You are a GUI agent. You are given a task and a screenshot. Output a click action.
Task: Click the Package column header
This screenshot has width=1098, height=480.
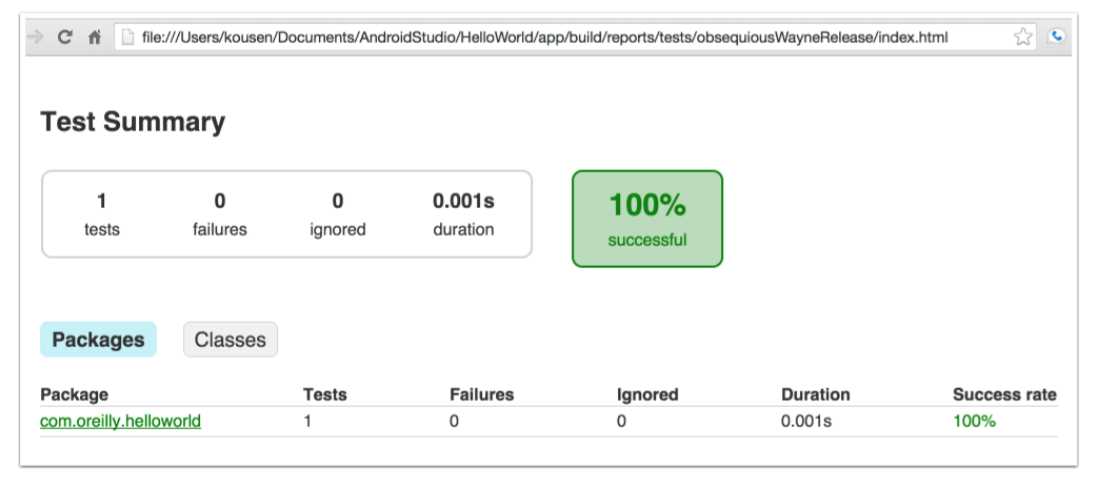(x=74, y=395)
